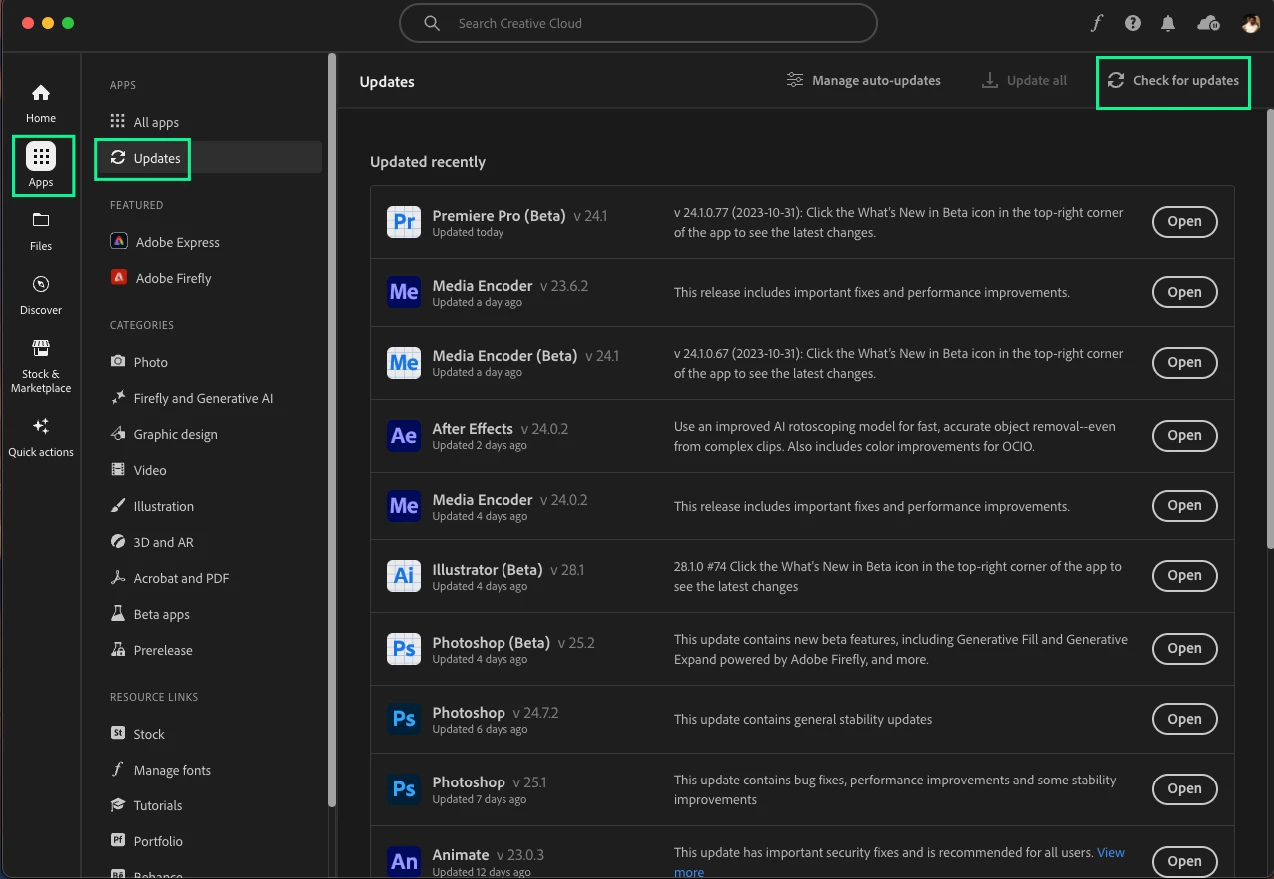The image size is (1274, 879).
Task: Click the Search Creative Cloud field
Action: [x=638, y=23]
